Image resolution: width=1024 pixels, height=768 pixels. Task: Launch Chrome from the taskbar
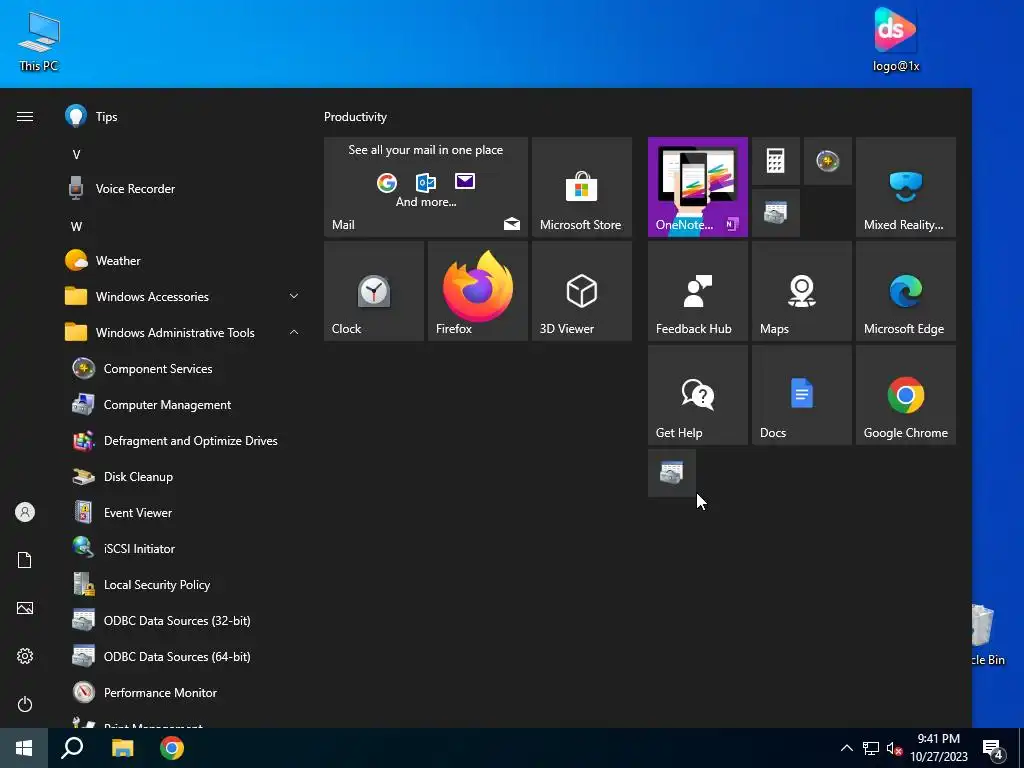172,748
